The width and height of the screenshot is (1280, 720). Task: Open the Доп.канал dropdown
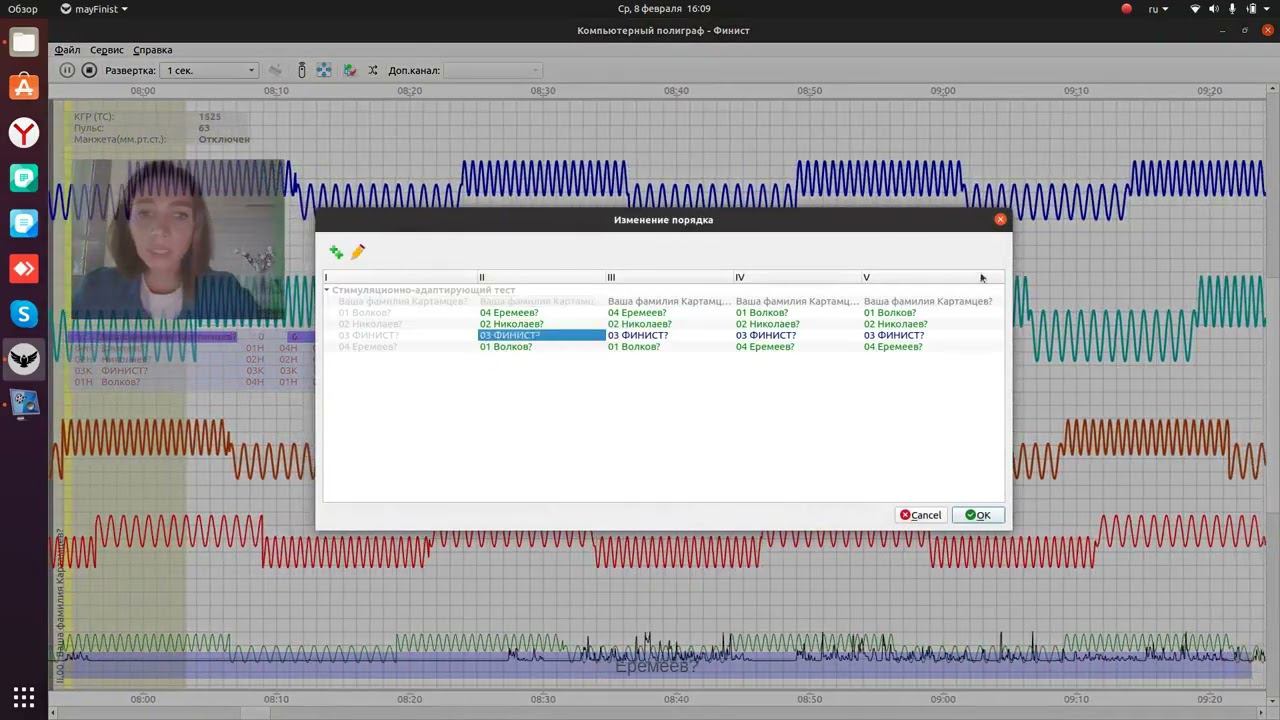coord(492,70)
